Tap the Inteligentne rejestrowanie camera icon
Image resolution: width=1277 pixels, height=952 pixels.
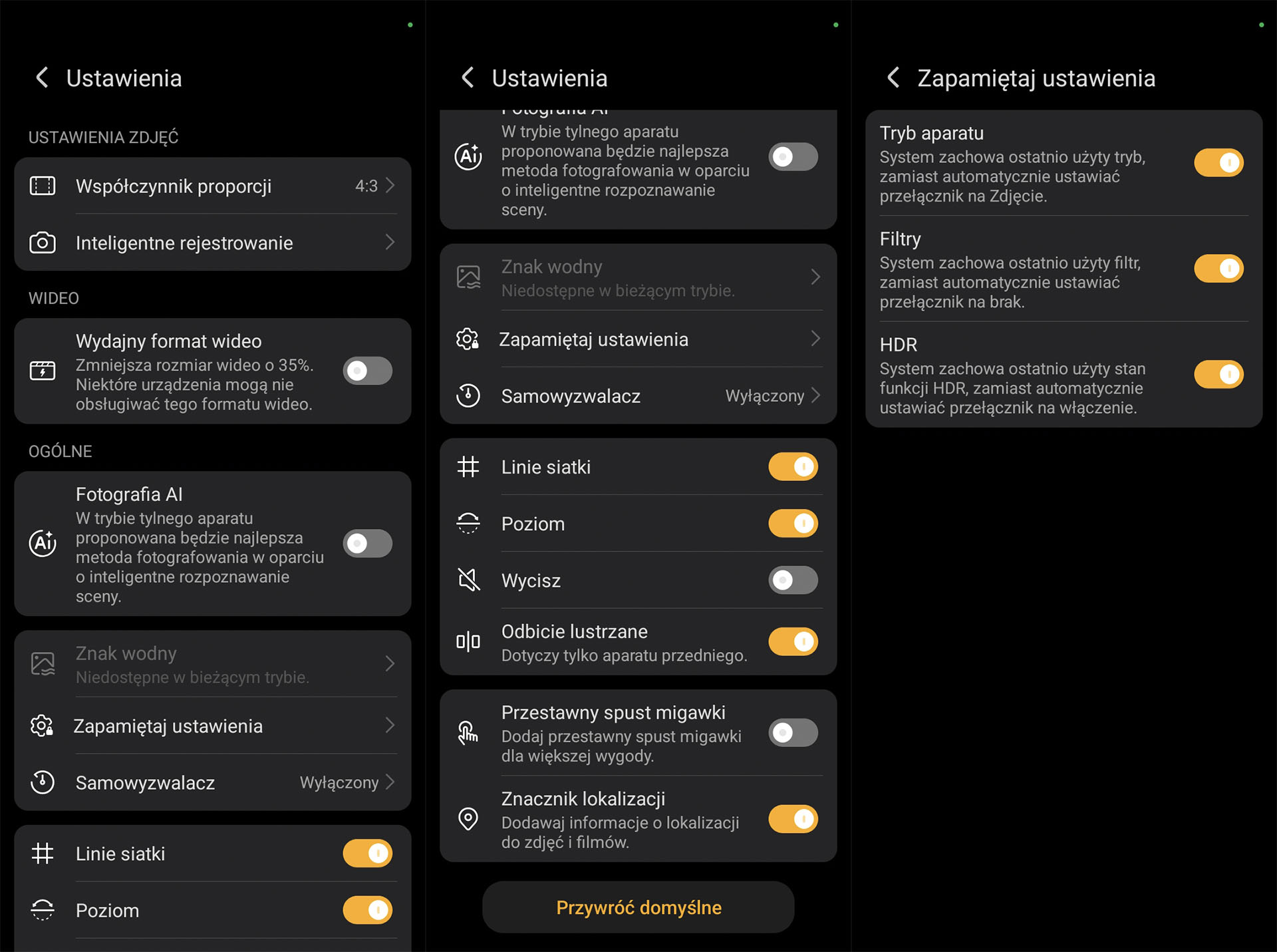click(43, 243)
